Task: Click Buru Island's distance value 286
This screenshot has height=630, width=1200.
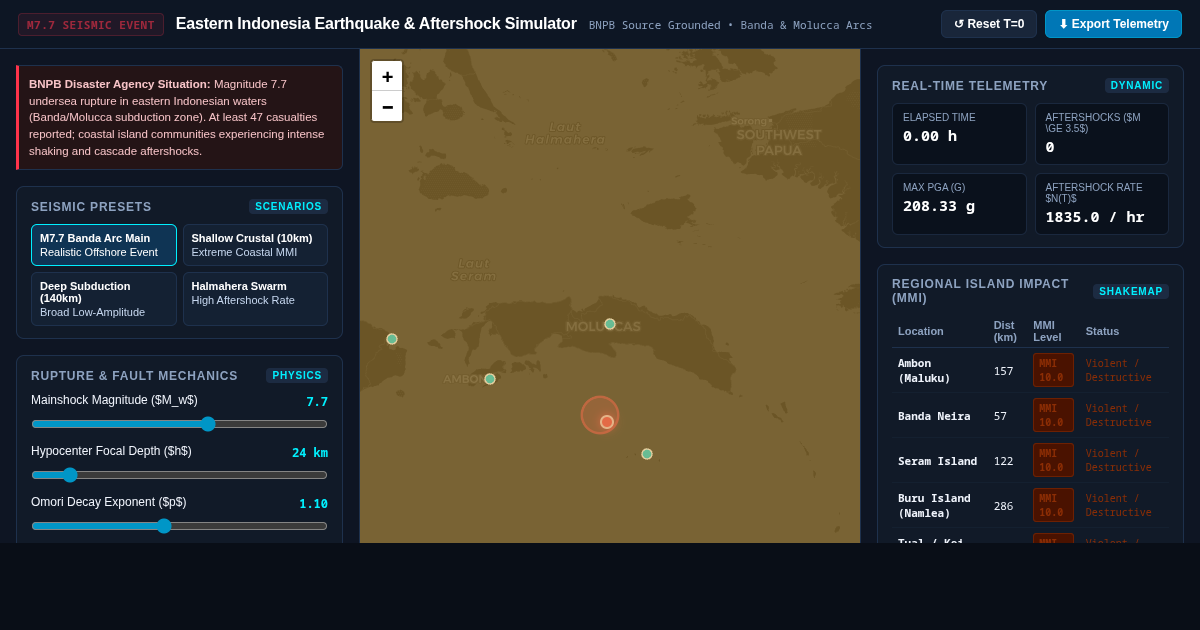Action: click(1003, 506)
